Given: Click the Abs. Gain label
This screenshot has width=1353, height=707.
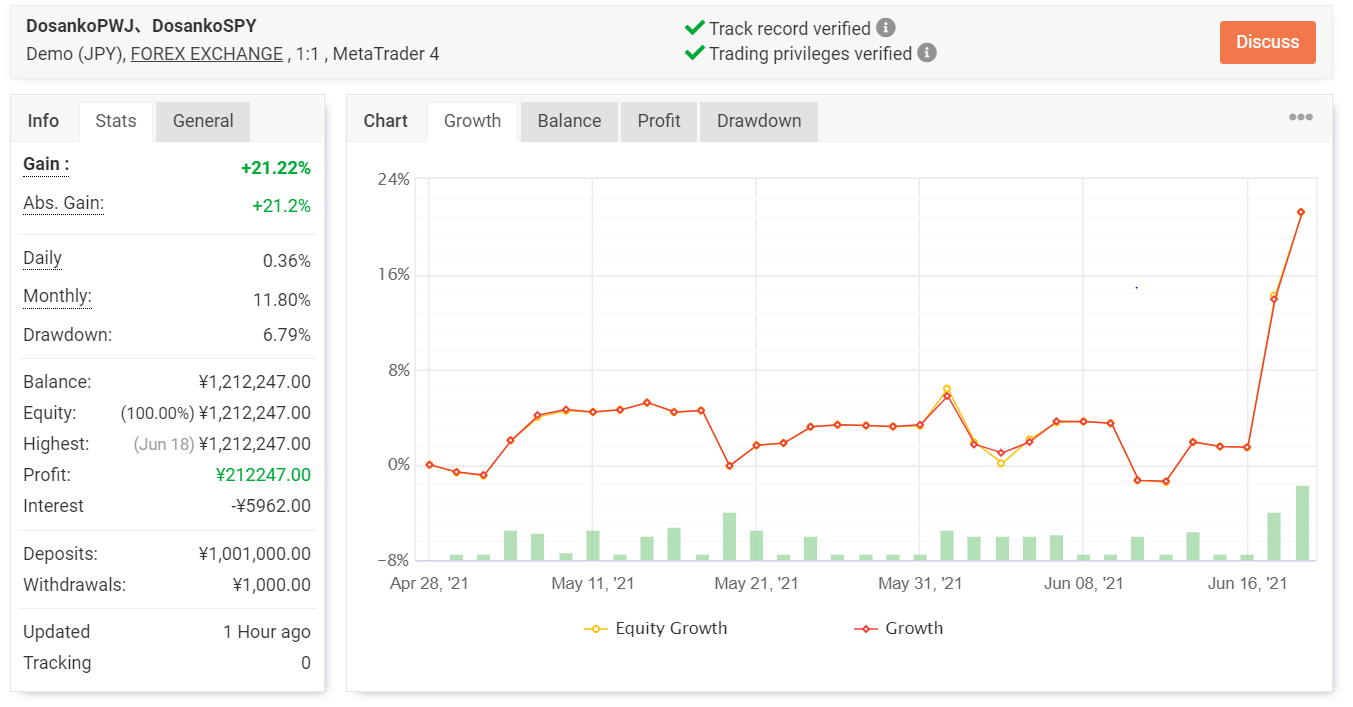Looking at the screenshot, I should click(63, 204).
